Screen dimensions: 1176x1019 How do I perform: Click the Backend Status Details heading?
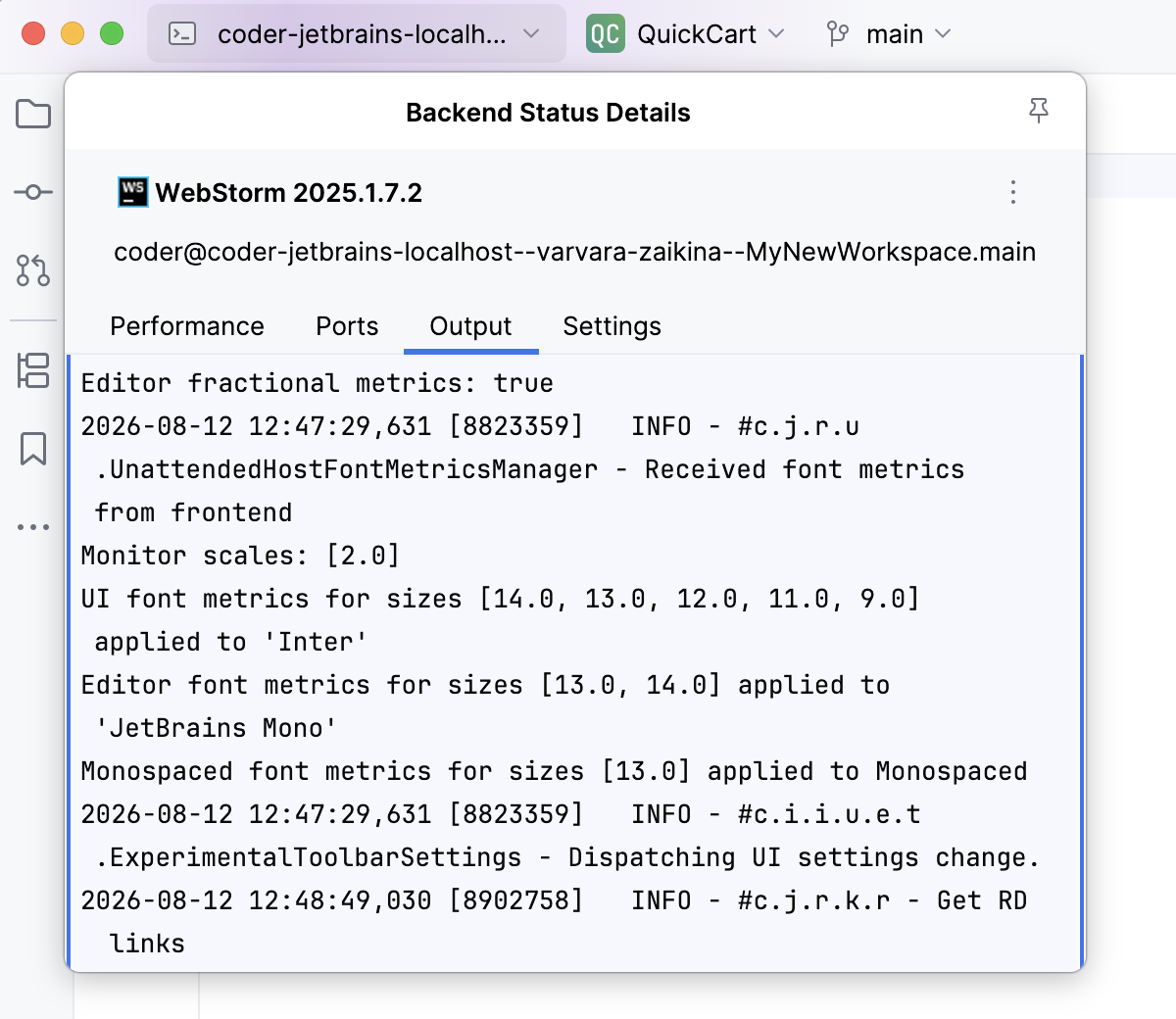click(548, 113)
